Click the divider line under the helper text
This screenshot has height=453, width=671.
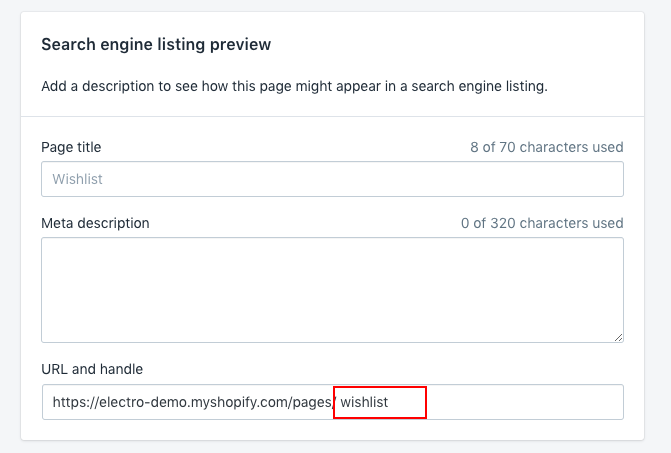tap(332, 116)
